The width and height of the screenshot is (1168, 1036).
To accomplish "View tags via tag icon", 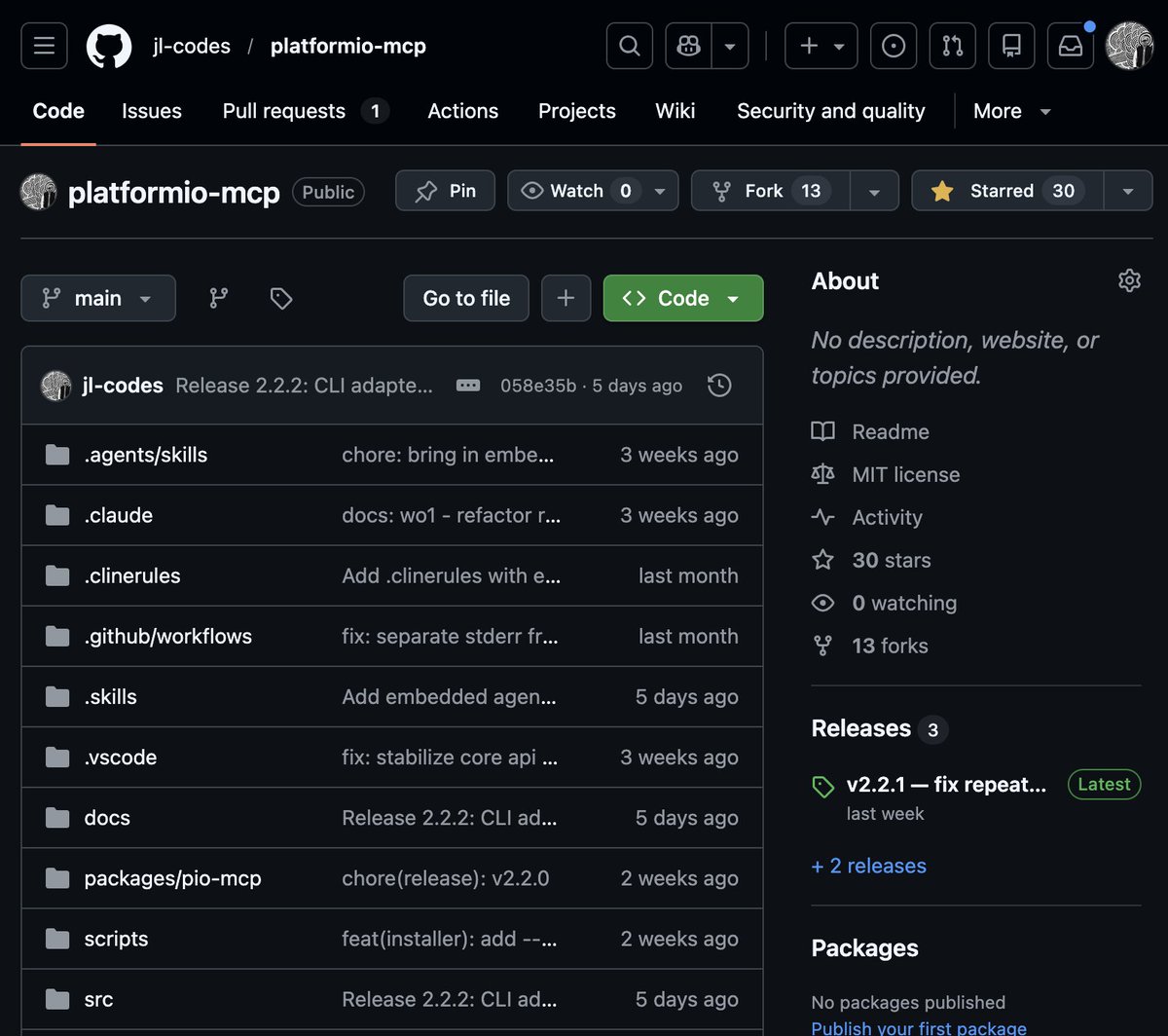I will coord(281,298).
